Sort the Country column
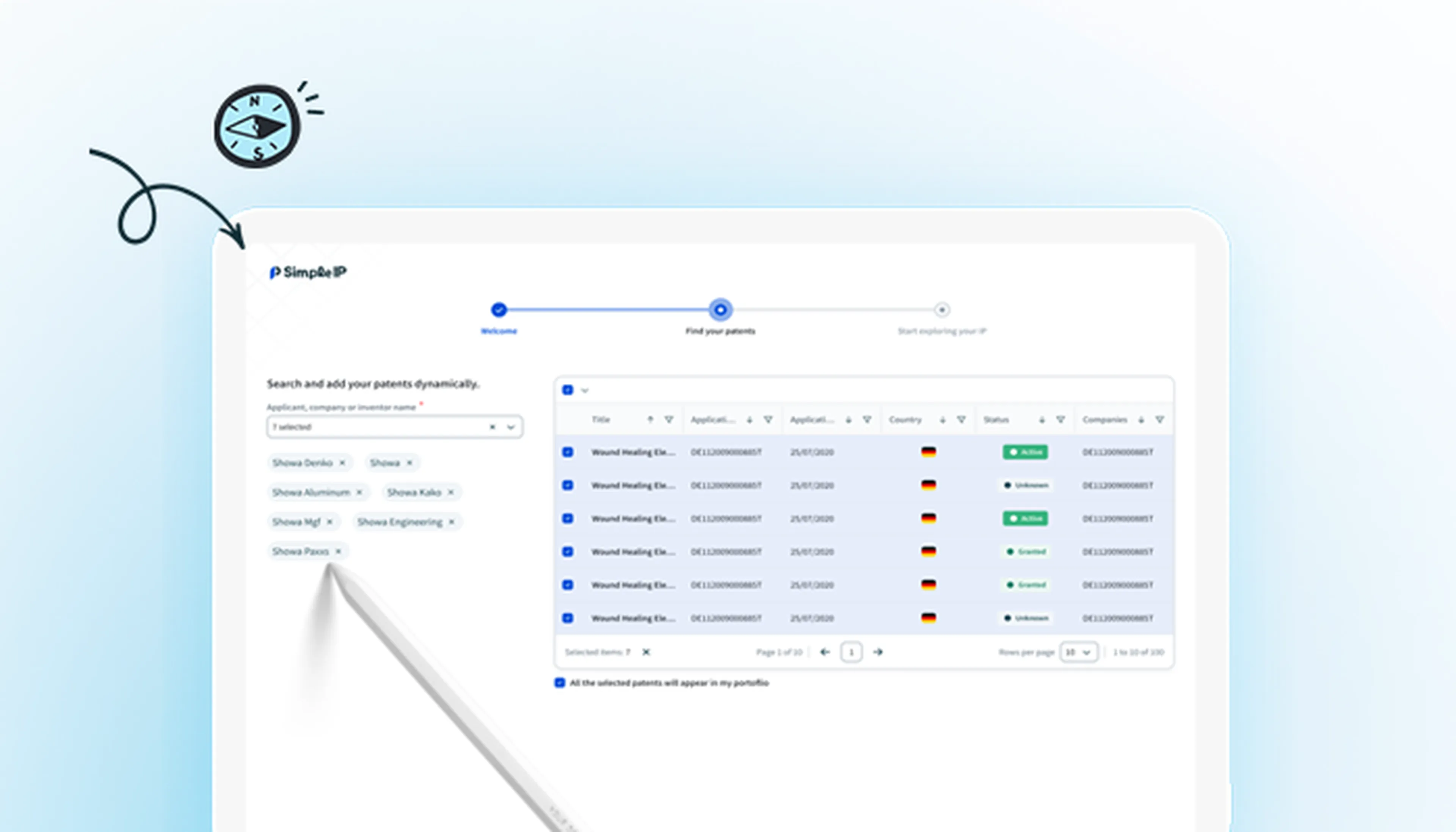The height and width of the screenshot is (832, 1456). (943, 419)
